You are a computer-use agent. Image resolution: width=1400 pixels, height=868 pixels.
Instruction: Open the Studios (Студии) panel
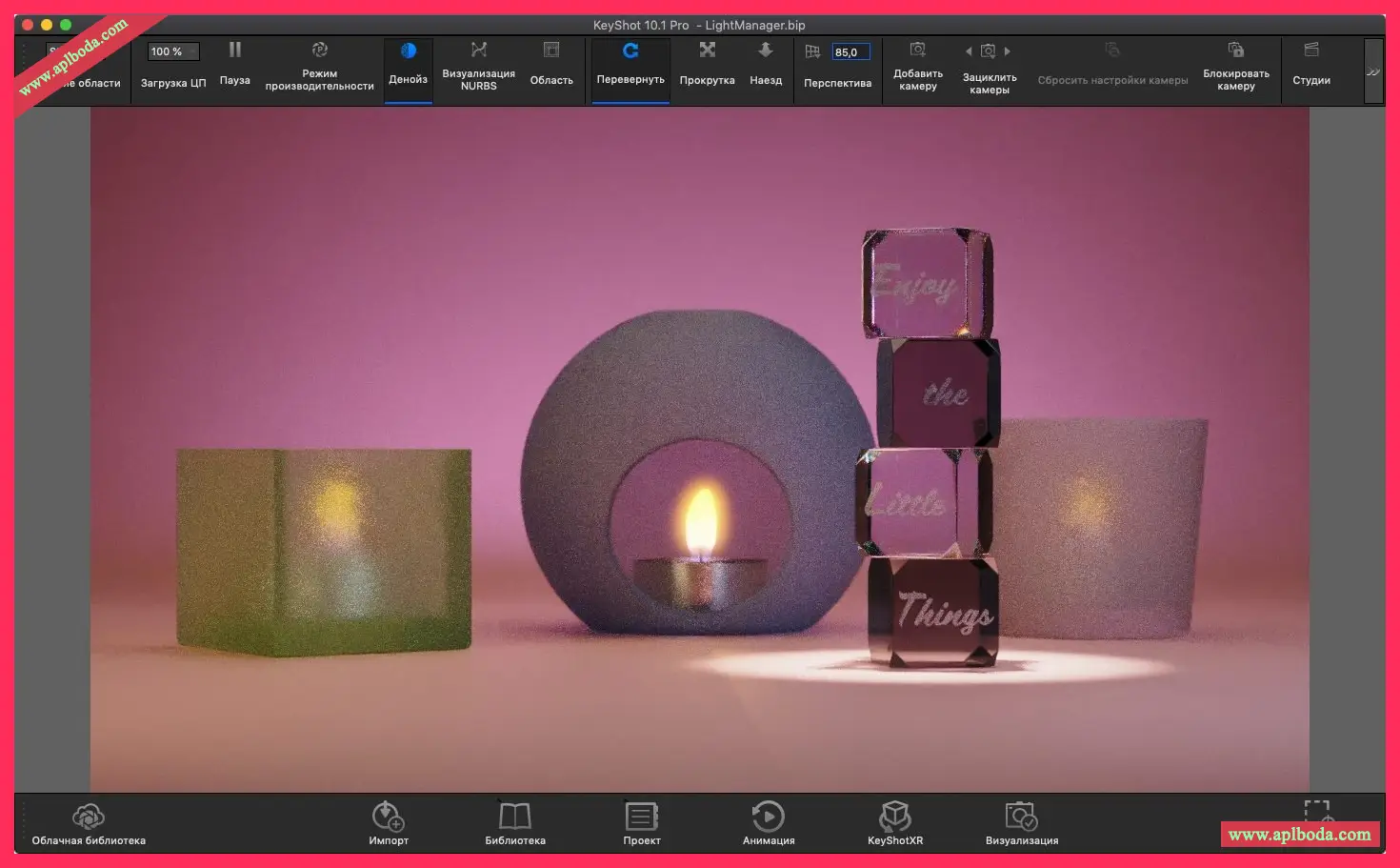pyautogui.click(x=1310, y=51)
